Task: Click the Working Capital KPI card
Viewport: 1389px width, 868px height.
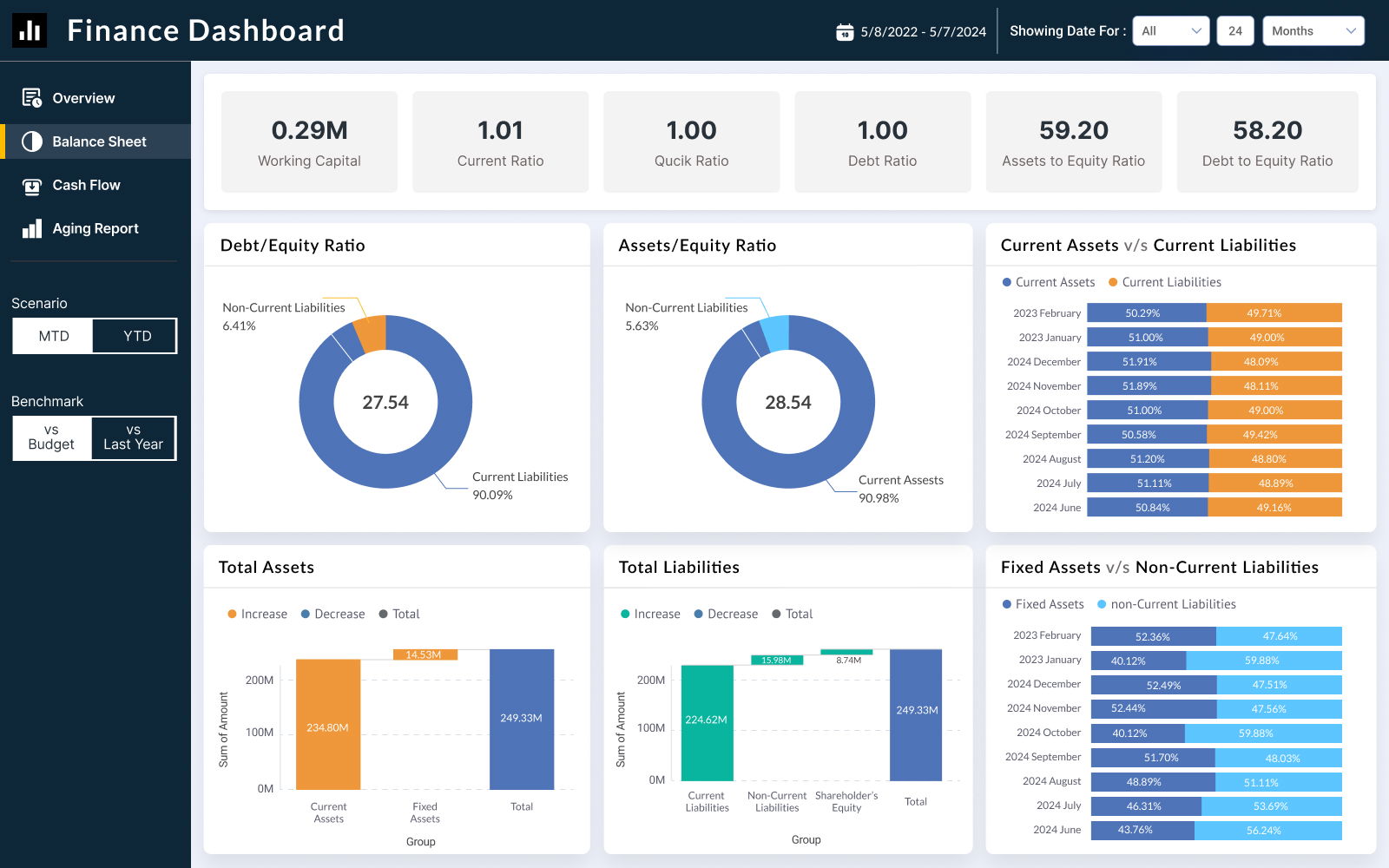Action: (309, 142)
